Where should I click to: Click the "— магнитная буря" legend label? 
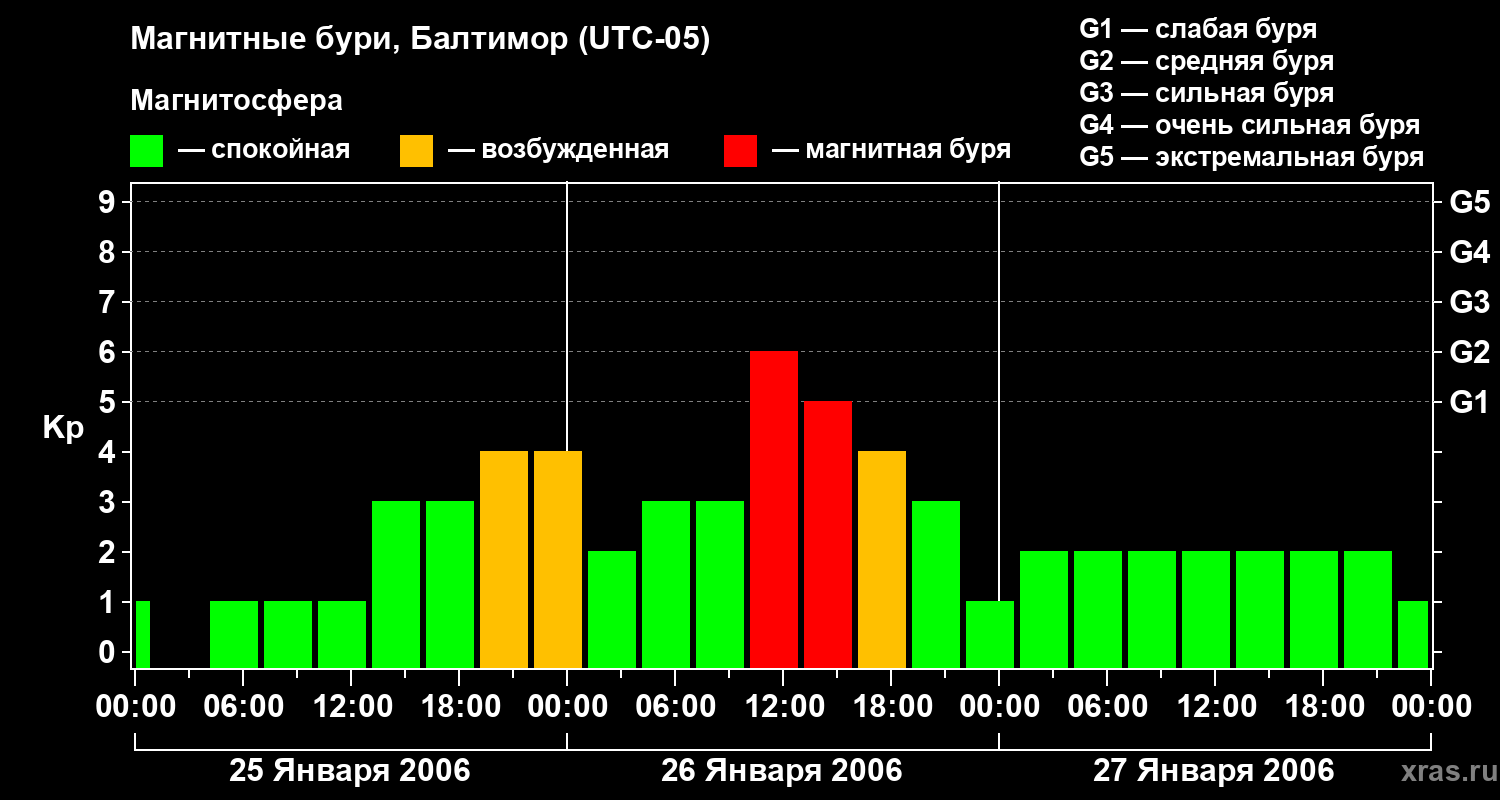pyautogui.click(x=892, y=150)
